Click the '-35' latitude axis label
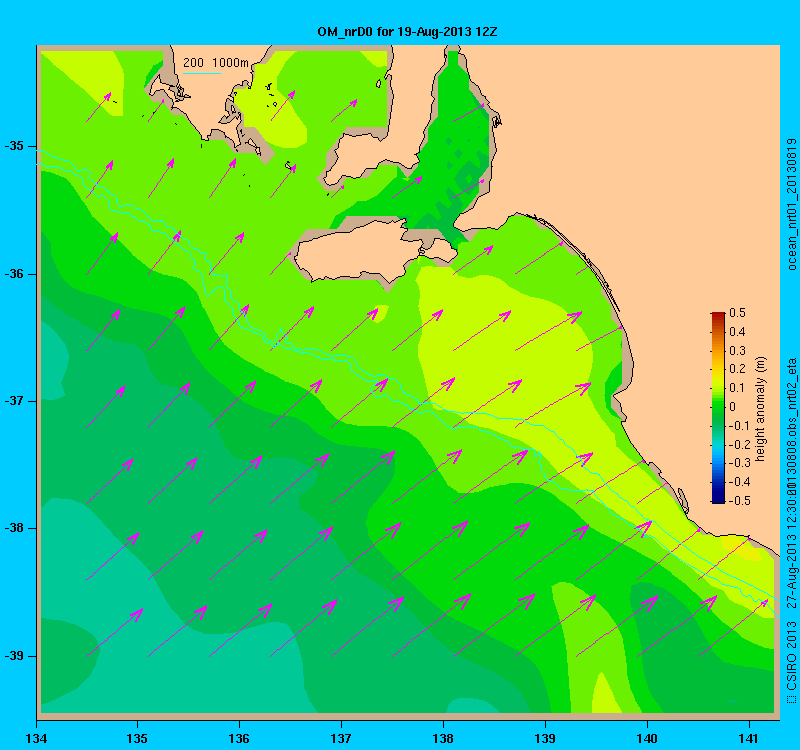The width and height of the screenshot is (800, 750). click(x=14, y=146)
